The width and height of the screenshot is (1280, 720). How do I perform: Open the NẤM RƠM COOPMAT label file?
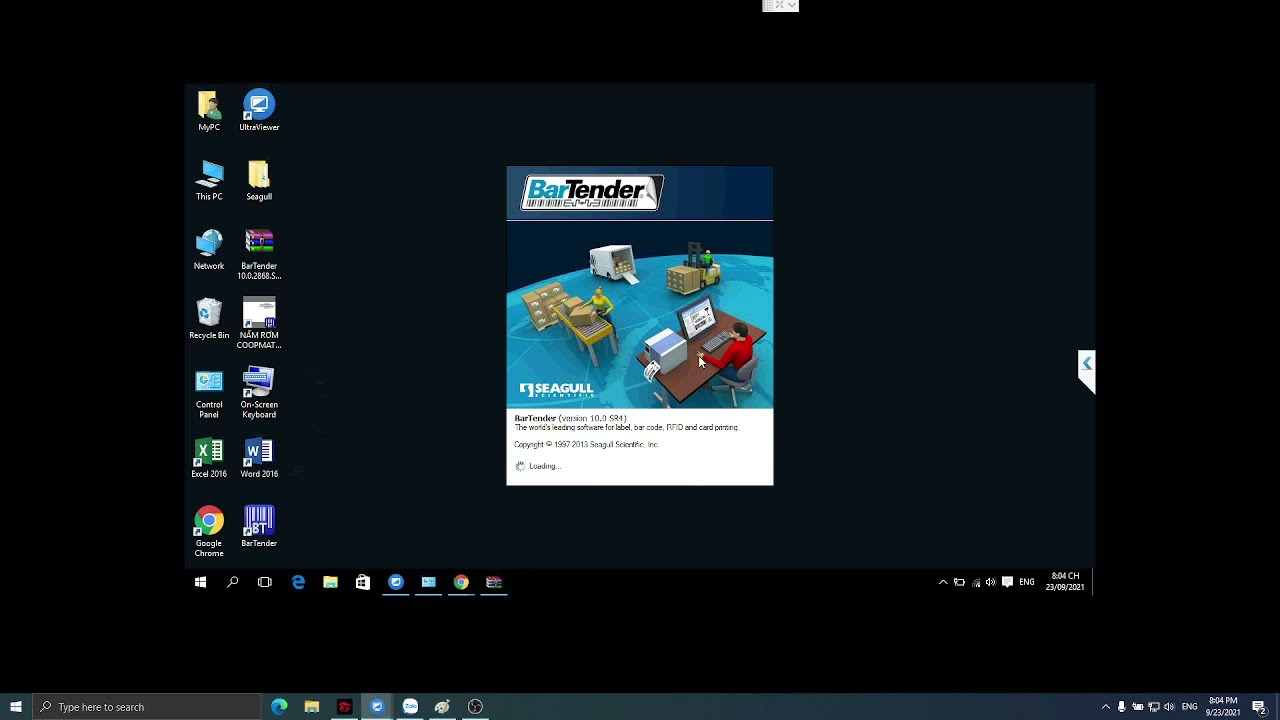[x=259, y=324]
